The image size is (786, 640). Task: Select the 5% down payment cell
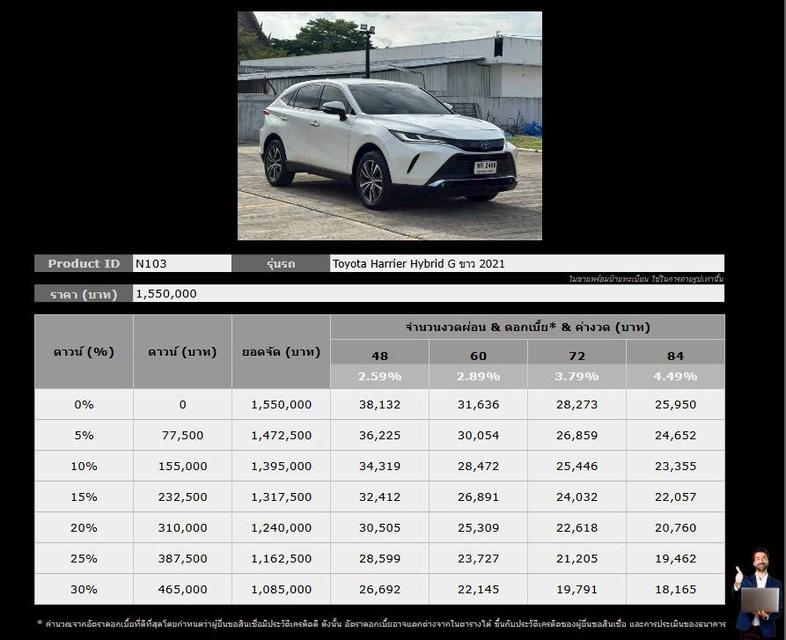click(x=84, y=436)
